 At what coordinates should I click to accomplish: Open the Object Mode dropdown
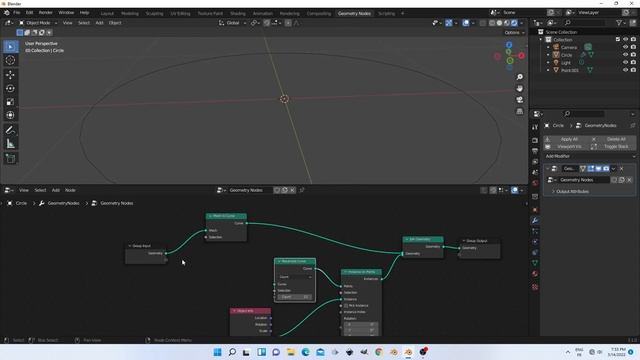click(38, 23)
